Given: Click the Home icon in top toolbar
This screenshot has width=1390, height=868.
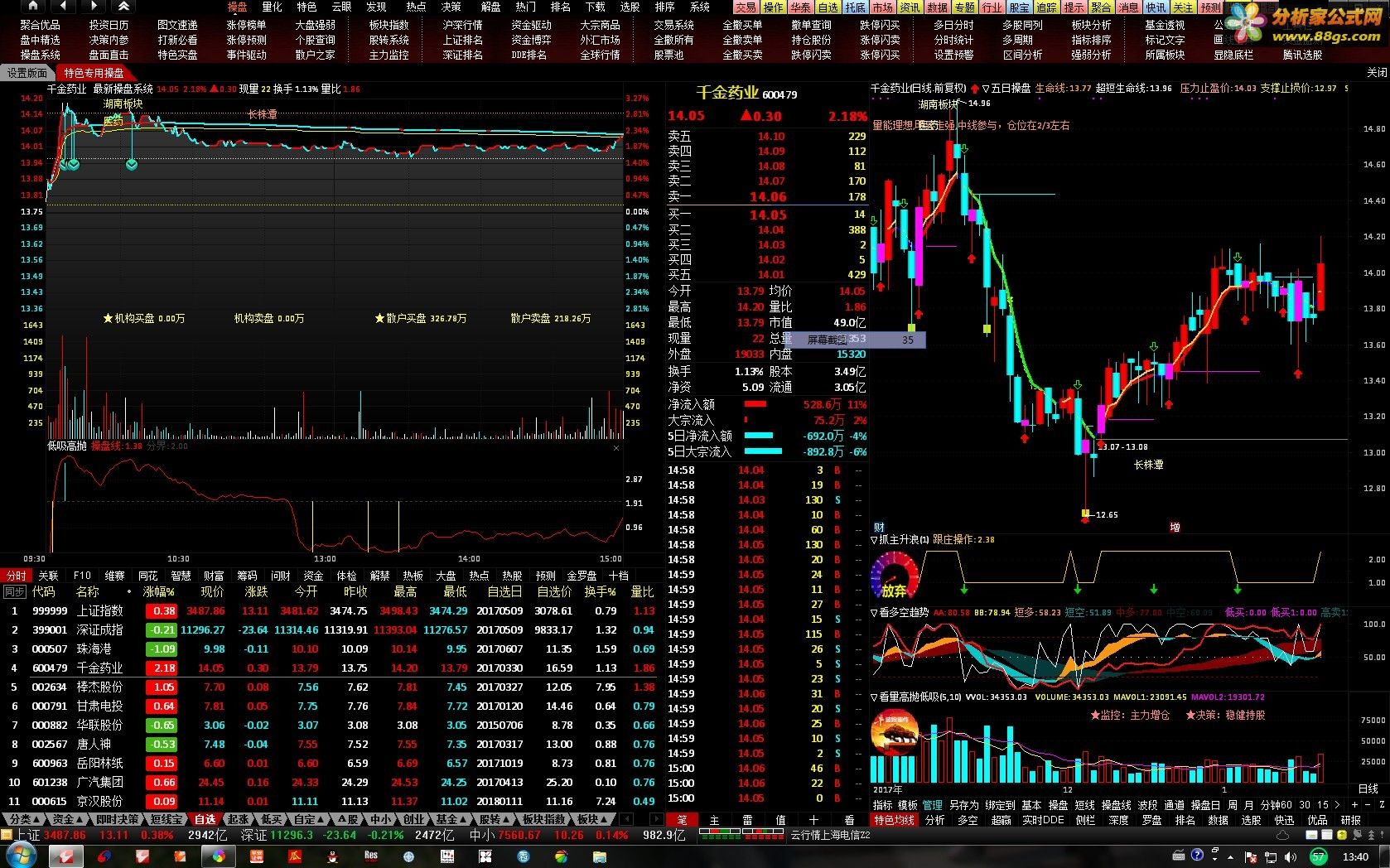Looking at the screenshot, I should [x=32, y=6].
